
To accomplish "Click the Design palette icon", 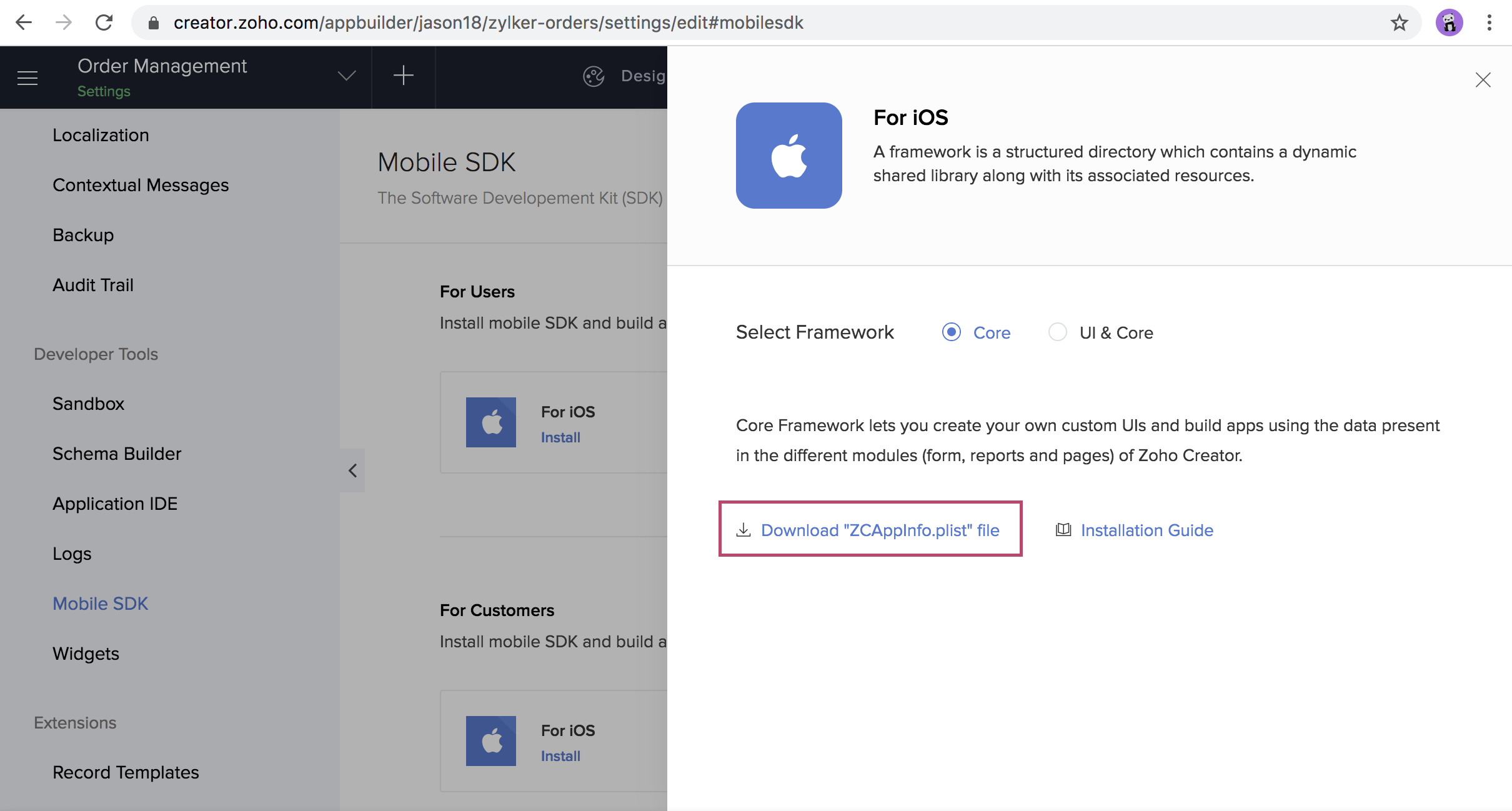I will coord(594,76).
